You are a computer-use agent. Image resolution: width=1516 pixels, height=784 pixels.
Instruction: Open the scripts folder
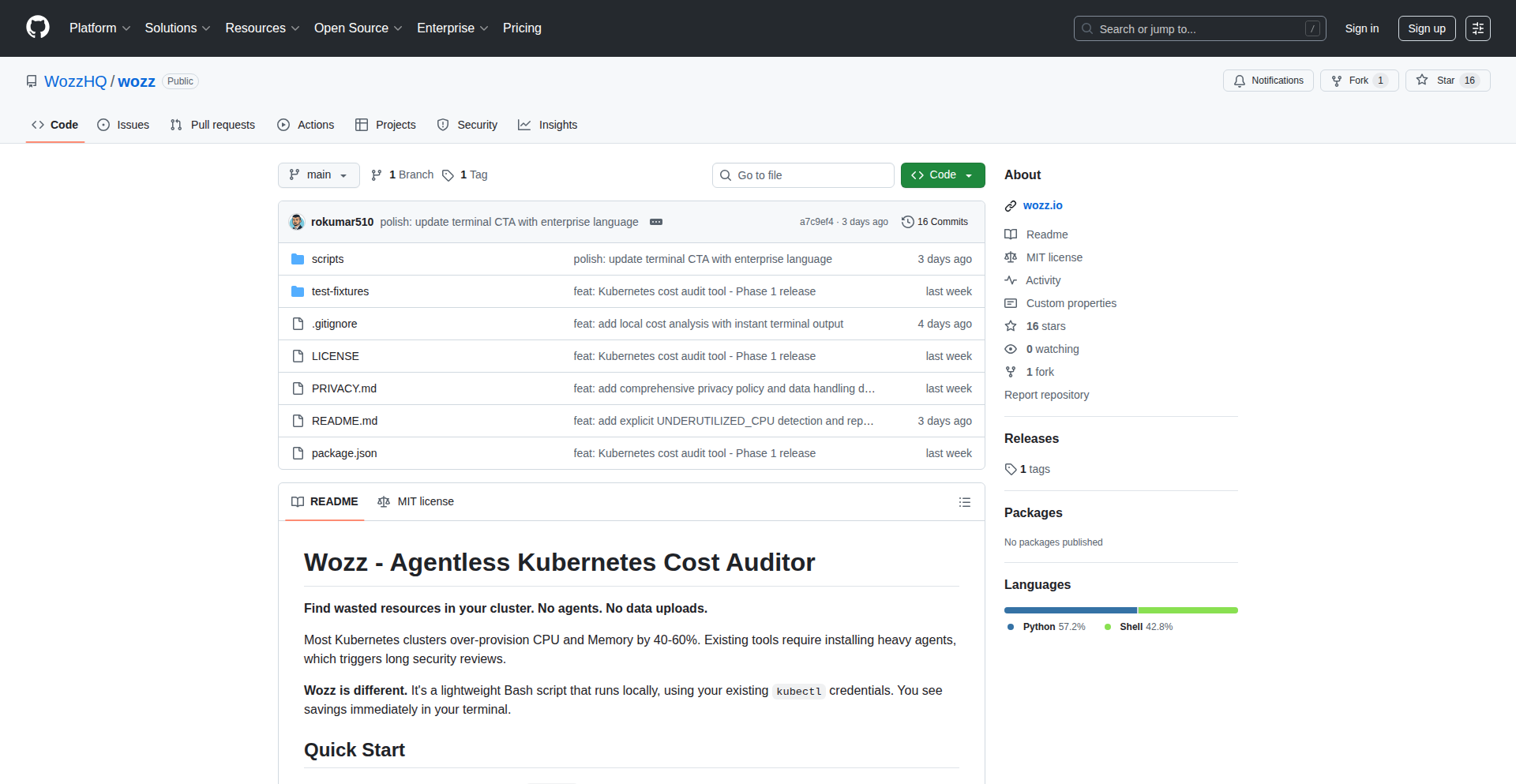click(327, 258)
